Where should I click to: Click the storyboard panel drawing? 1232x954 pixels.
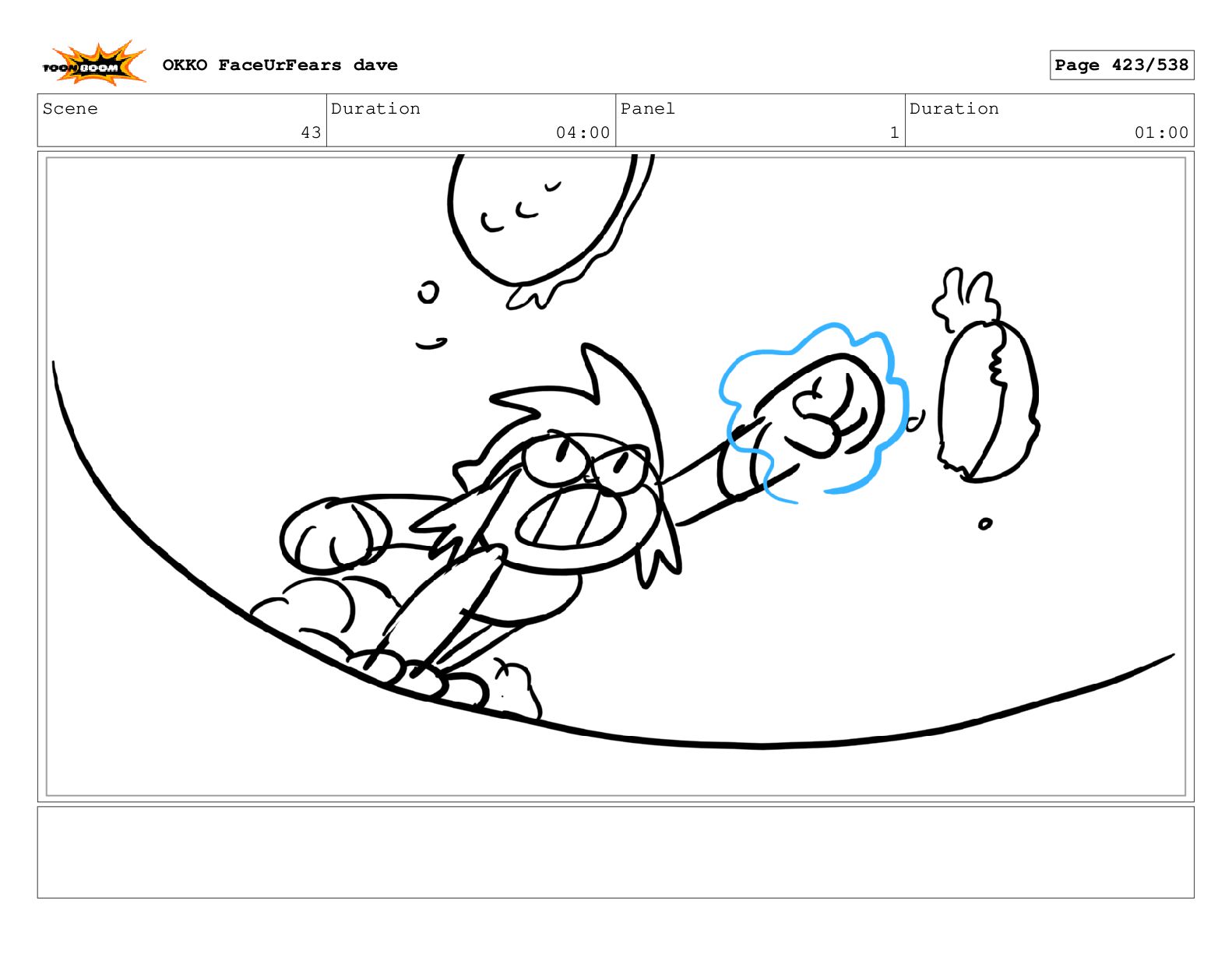615,477
